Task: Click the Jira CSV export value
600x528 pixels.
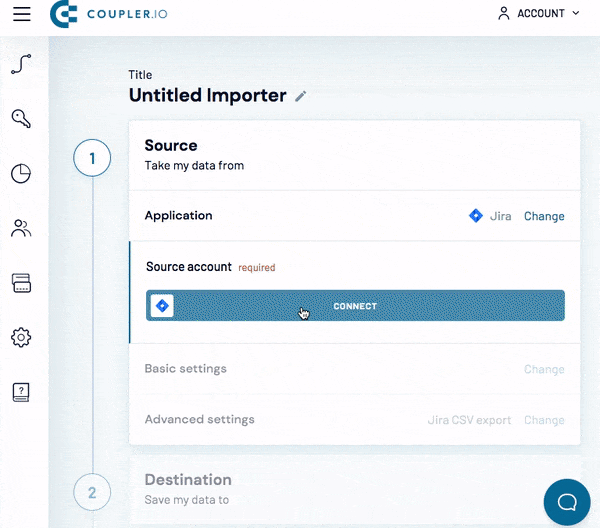Action: coord(469,420)
